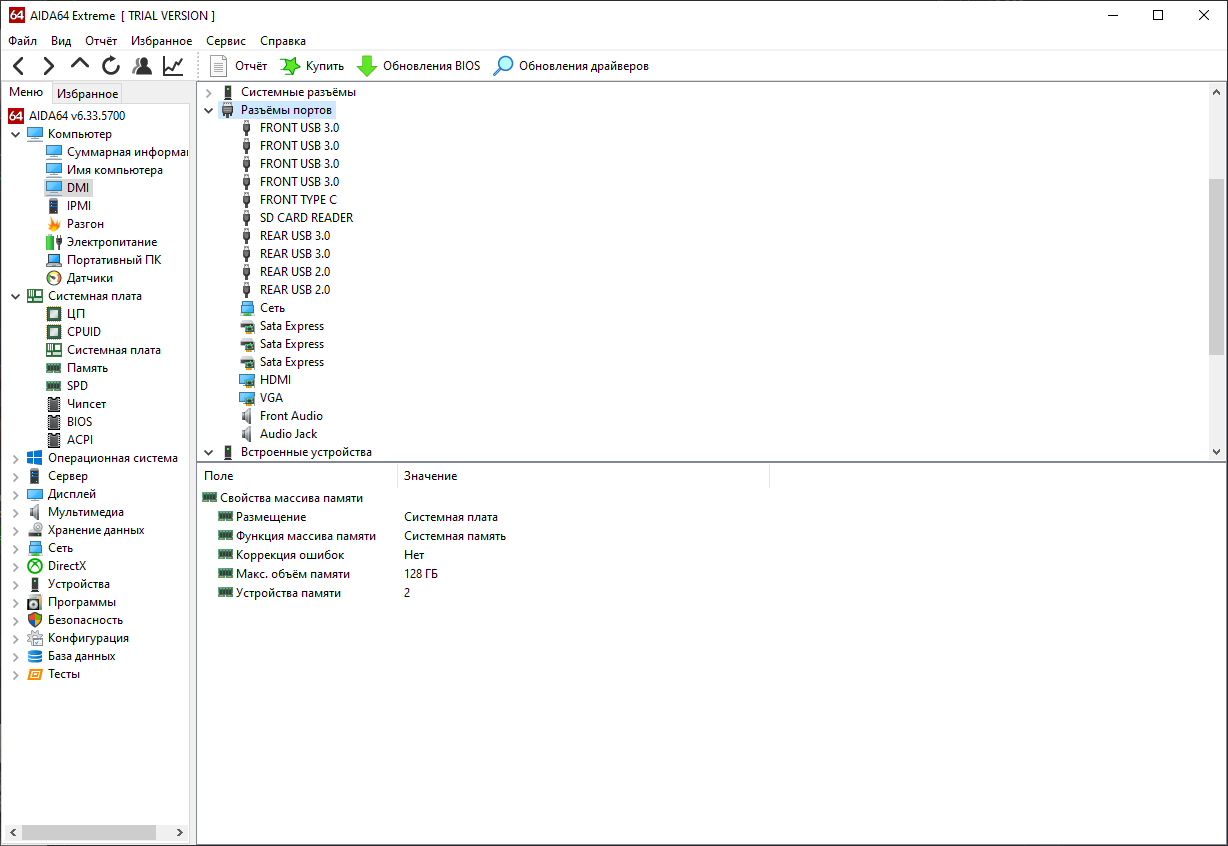Click the scroll-down arrow of the top list
The width and height of the screenshot is (1228, 846).
tap(1216, 452)
